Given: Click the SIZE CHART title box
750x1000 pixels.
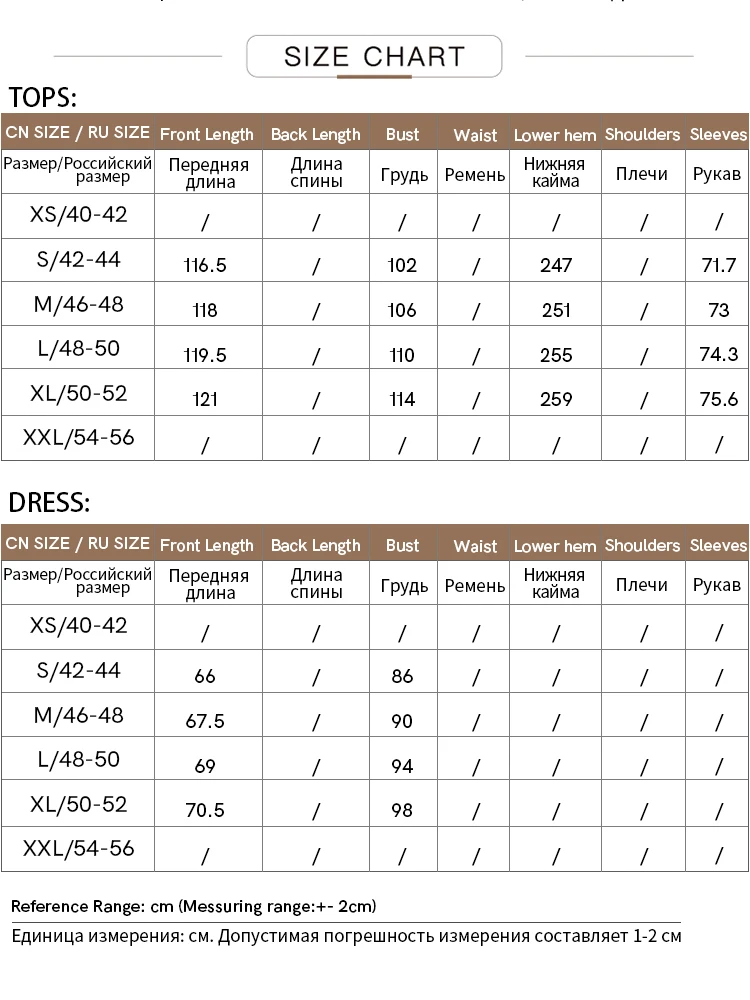Looking at the screenshot, I should point(374,56).
